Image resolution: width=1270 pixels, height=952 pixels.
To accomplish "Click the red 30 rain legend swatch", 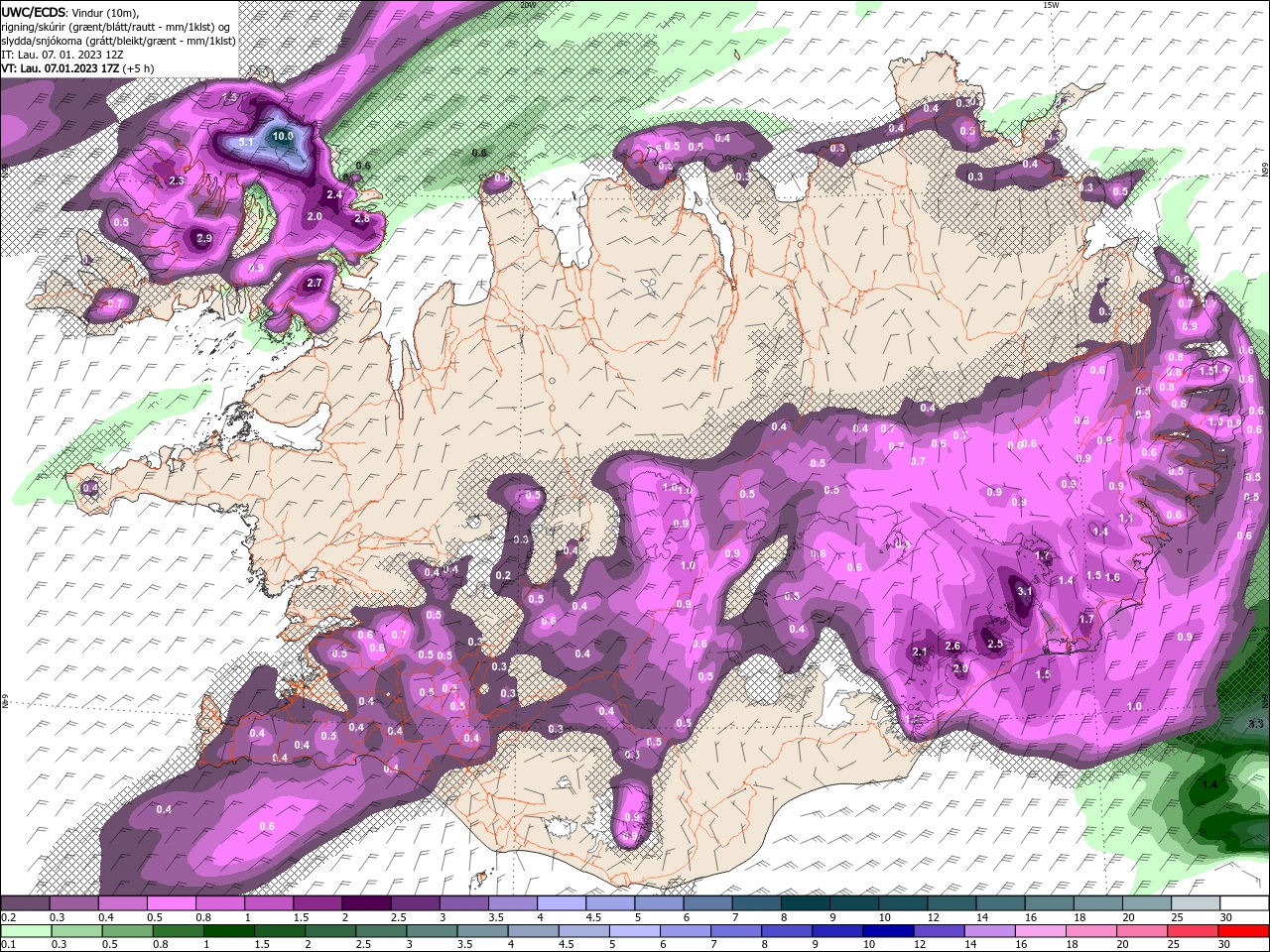I will click(1243, 931).
